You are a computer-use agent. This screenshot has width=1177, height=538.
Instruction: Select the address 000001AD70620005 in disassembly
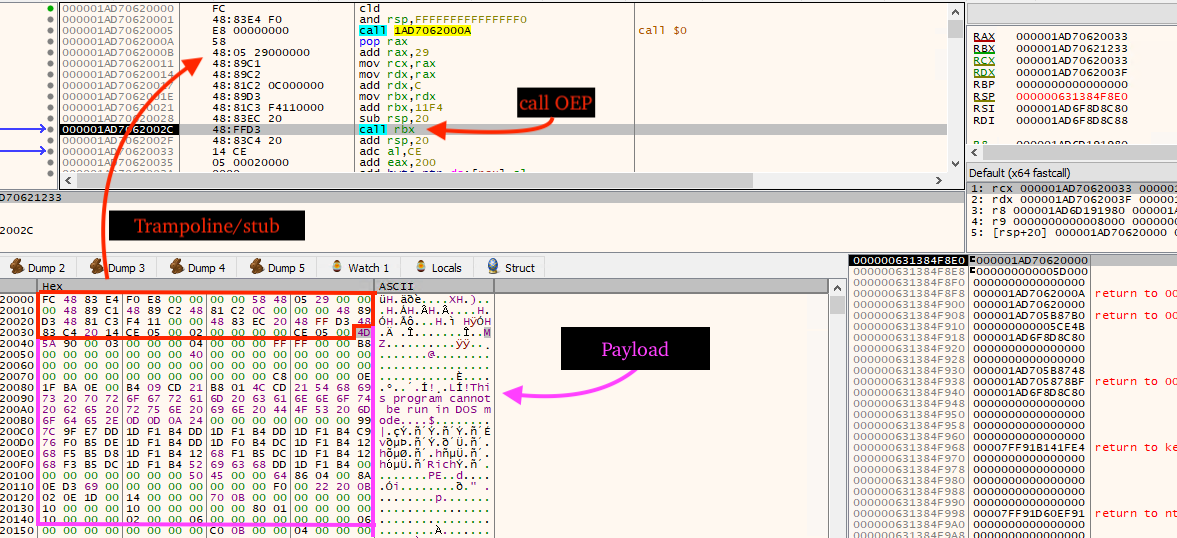pyautogui.click(x=116, y=30)
